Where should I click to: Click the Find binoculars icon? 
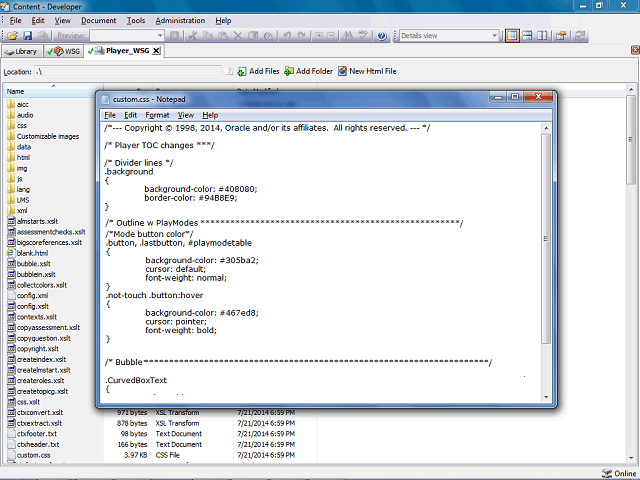[x=347, y=36]
